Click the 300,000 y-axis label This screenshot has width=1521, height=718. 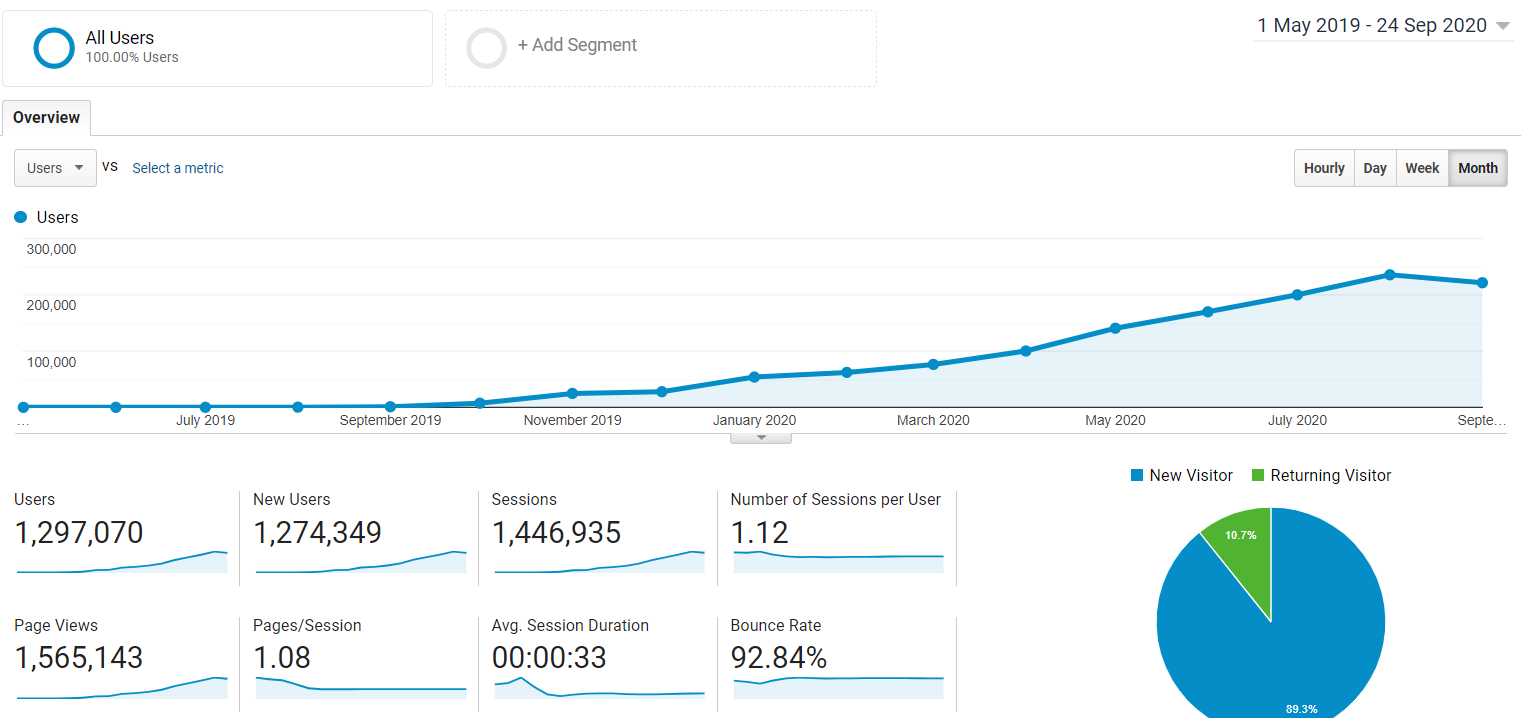click(x=51, y=248)
